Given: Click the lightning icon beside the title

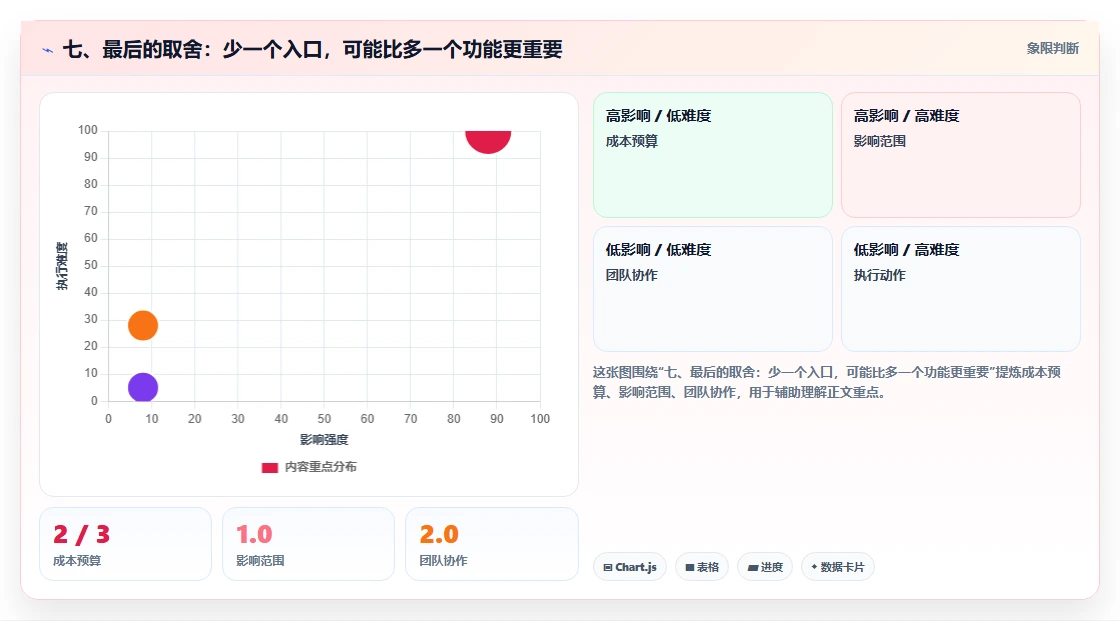Looking at the screenshot, I should coord(48,50).
